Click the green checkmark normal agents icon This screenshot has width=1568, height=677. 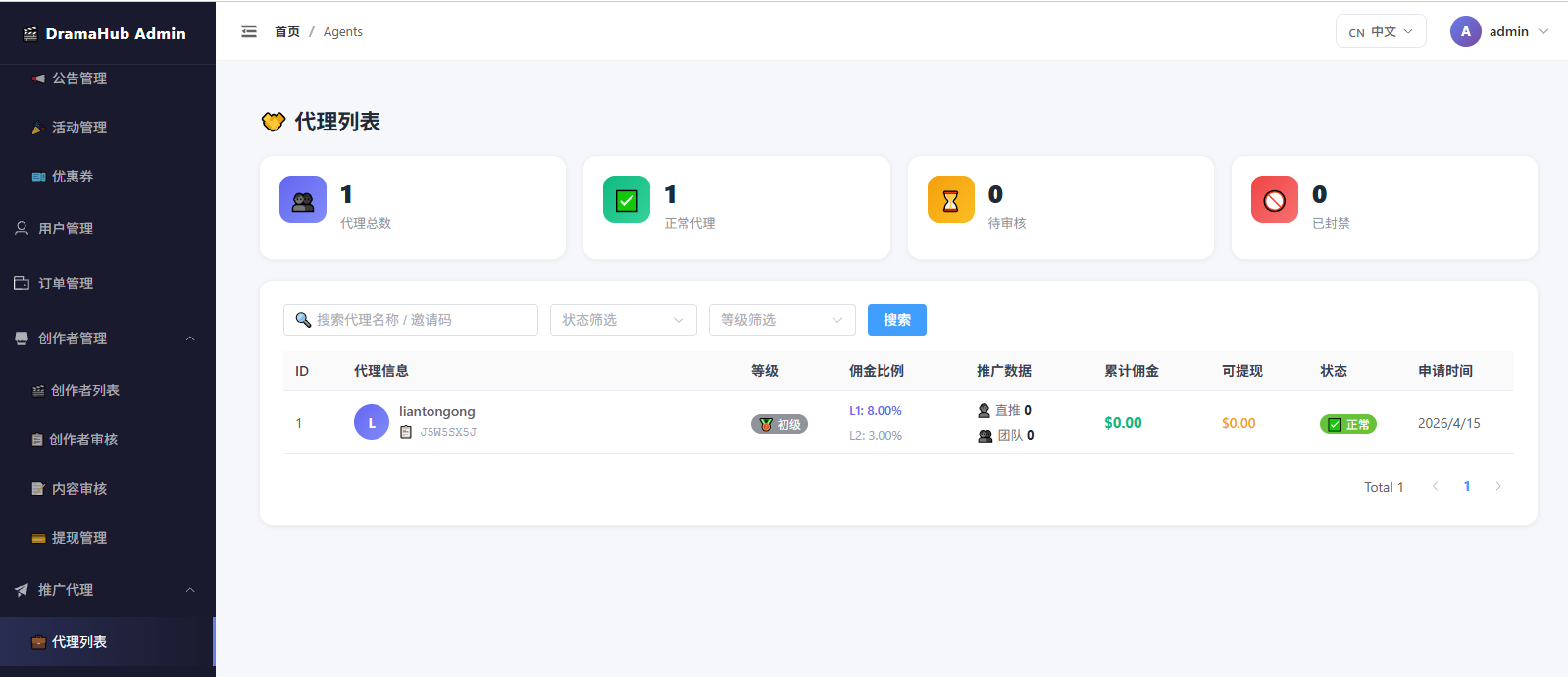pyautogui.click(x=627, y=199)
